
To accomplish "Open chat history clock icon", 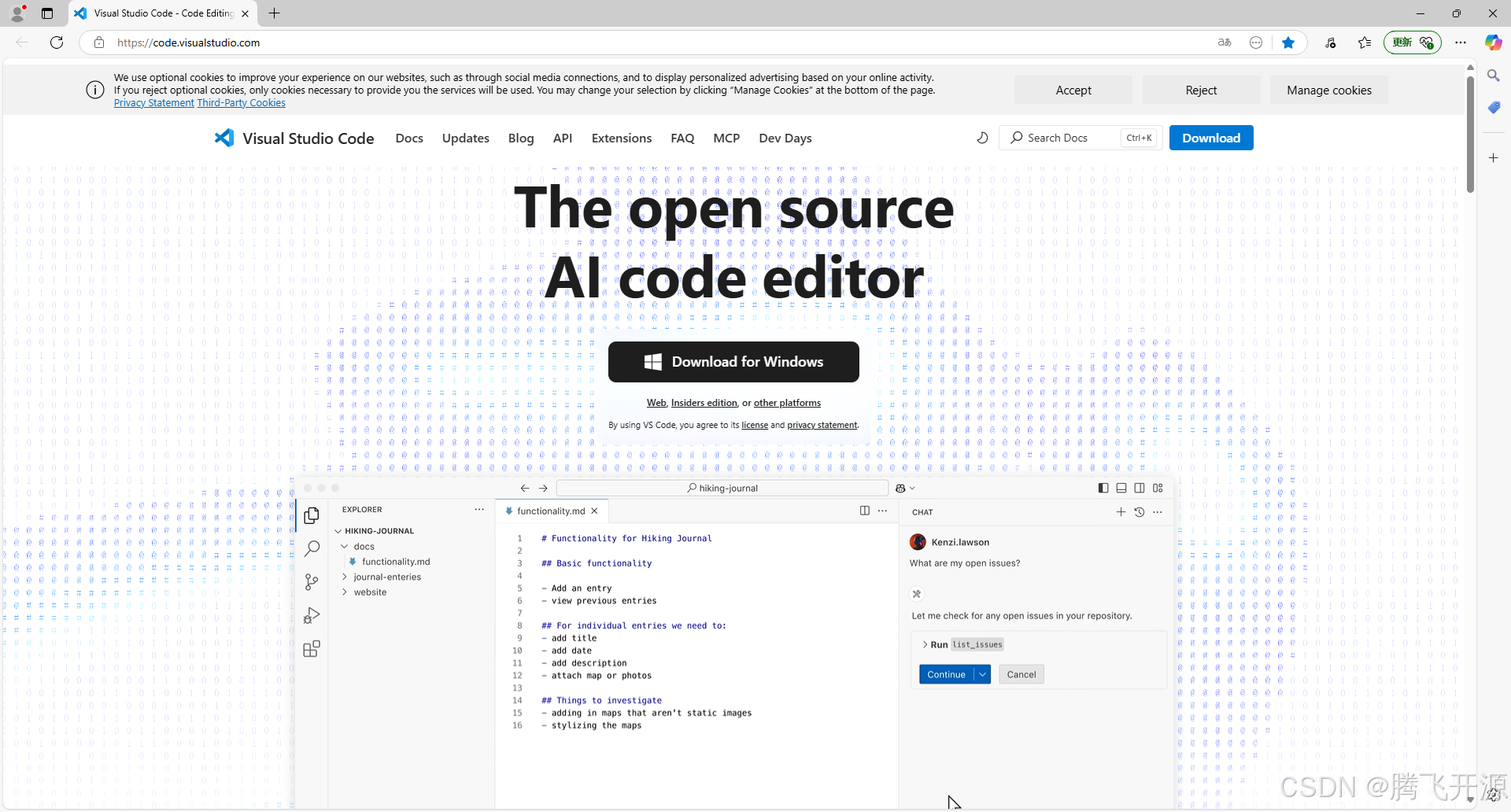I will 1139,511.
